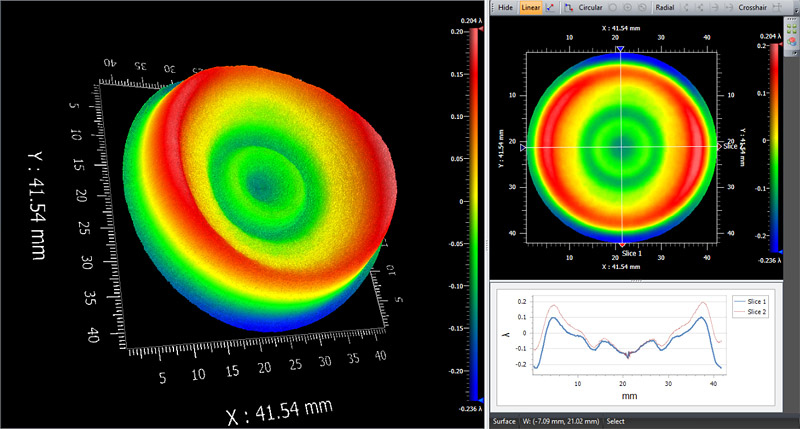Click the third circular slice icon
800x429 pixels.
pyautogui.click(x=644, y=7)
